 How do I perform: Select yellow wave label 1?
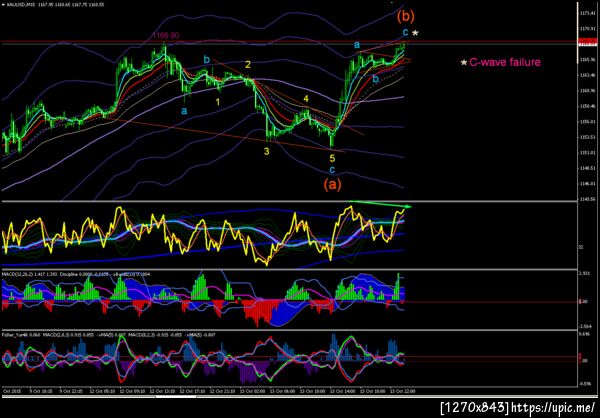[218, 102]
